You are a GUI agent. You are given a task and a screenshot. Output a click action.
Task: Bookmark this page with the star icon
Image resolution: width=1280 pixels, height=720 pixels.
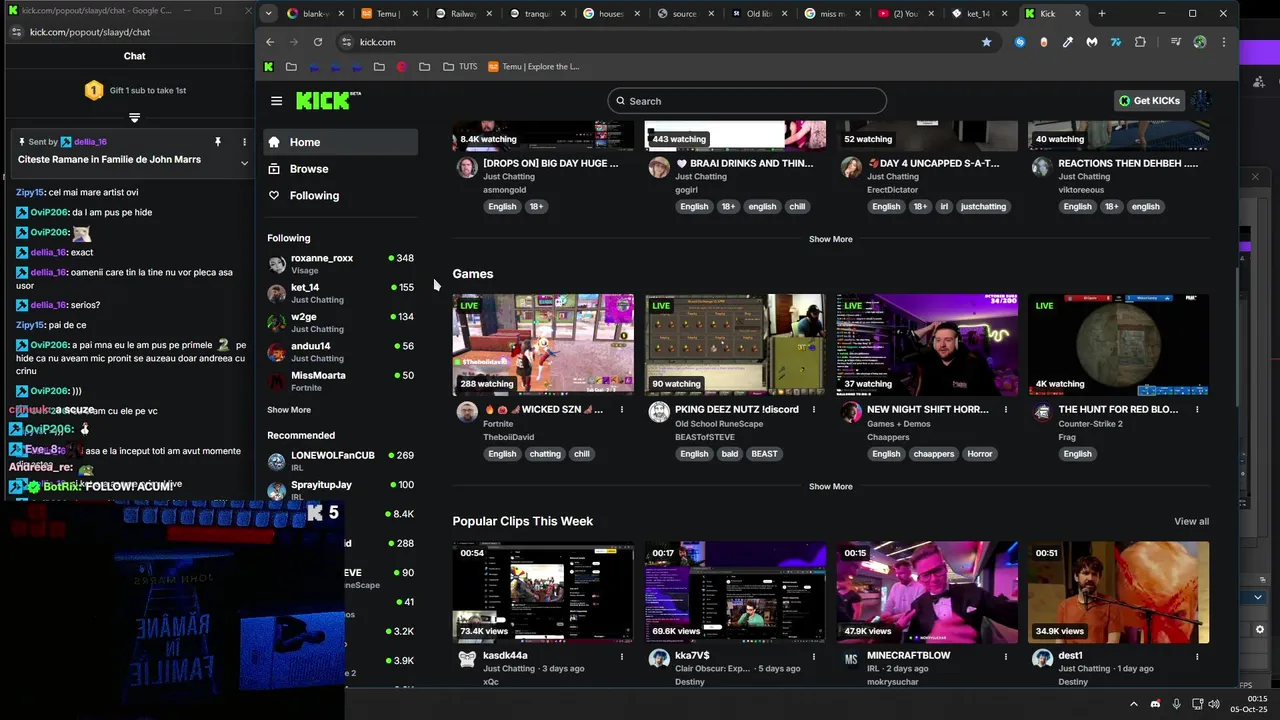(x=986, y=42)
